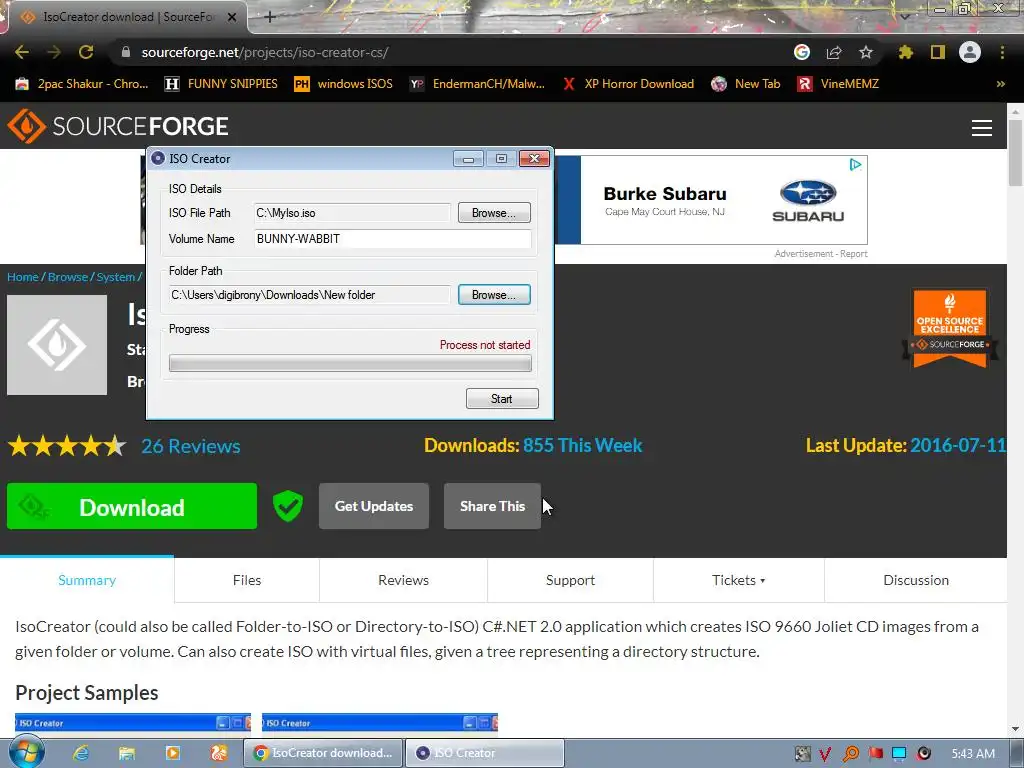1024x768 pixels.
Task: Open the windows ISOS bookmark
Action: [x=344, y=84]
